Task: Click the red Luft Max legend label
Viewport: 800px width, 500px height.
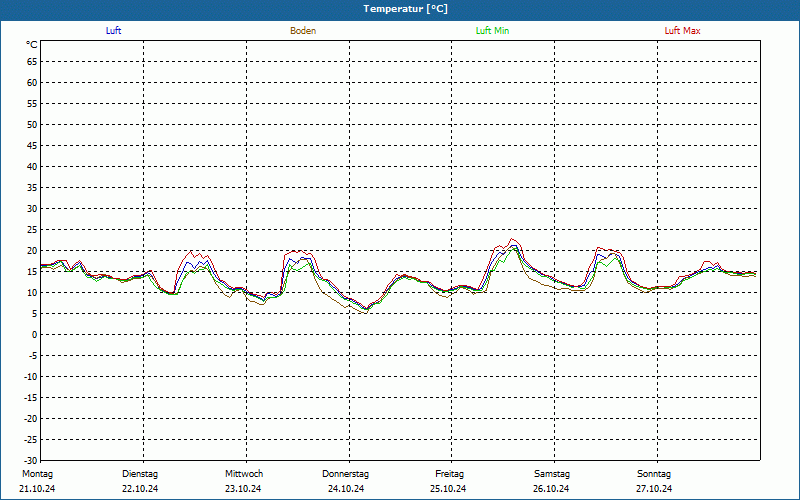Action: 682,31
